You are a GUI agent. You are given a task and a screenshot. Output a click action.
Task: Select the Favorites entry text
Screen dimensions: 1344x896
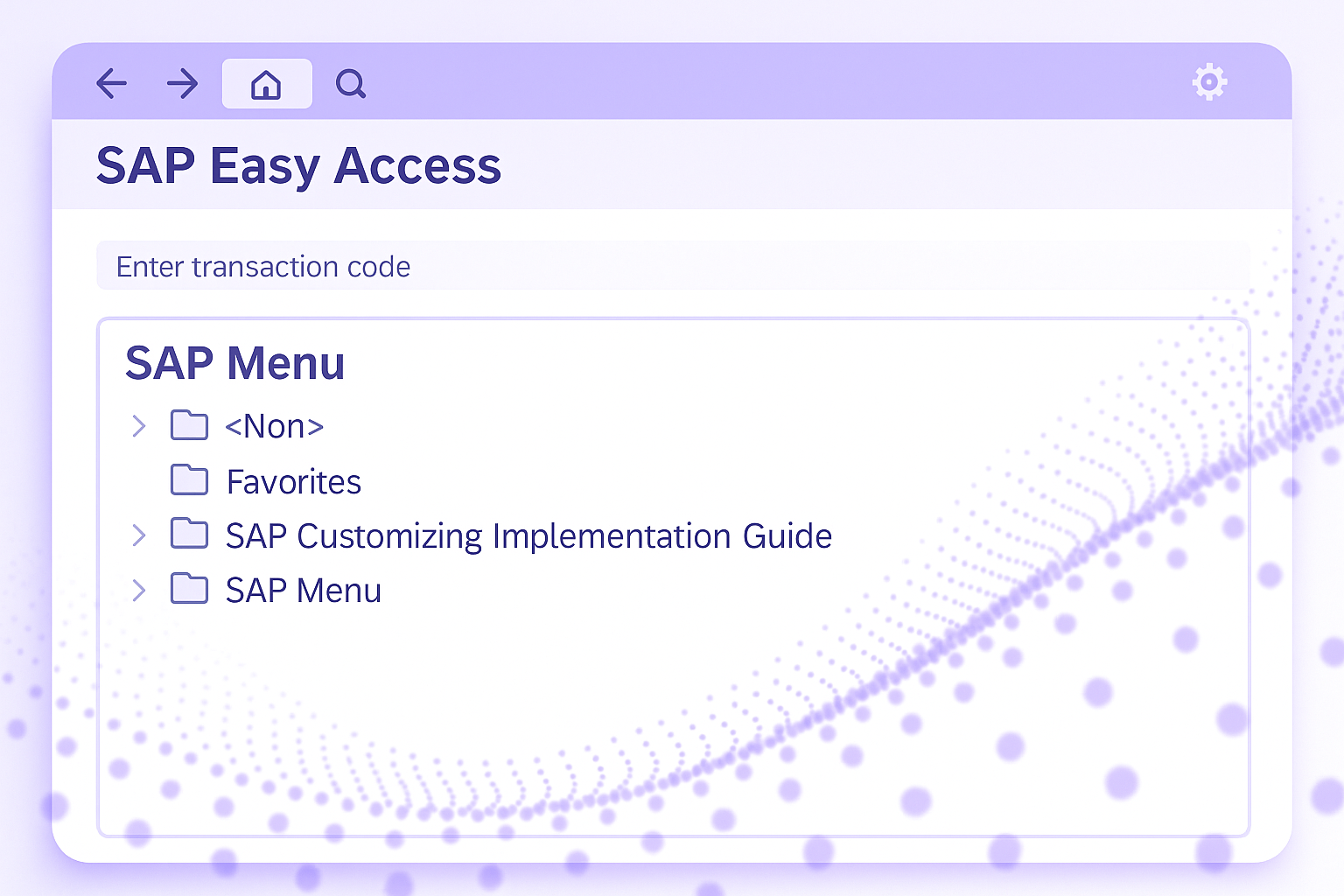(294, 481)
